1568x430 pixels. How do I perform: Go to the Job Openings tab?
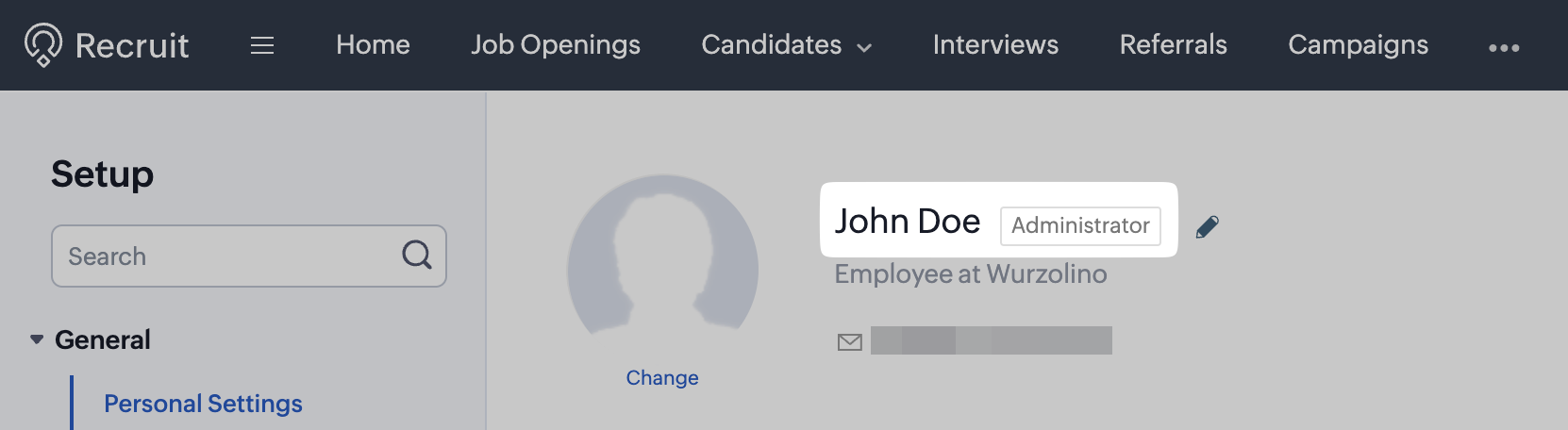coord(556,45)
